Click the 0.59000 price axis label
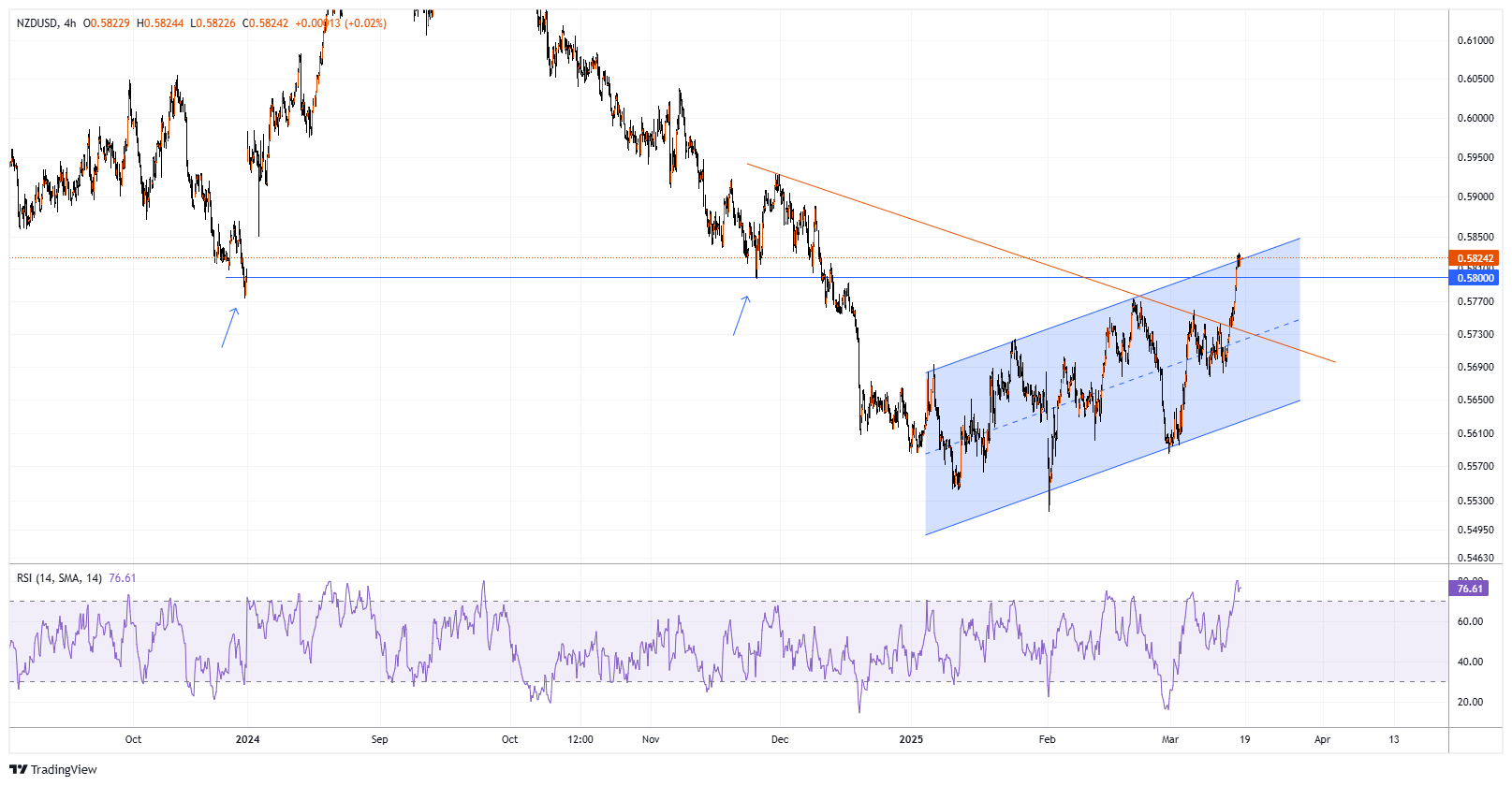1512x786 pixels. pyautogui.click(x=1475, y=196)
